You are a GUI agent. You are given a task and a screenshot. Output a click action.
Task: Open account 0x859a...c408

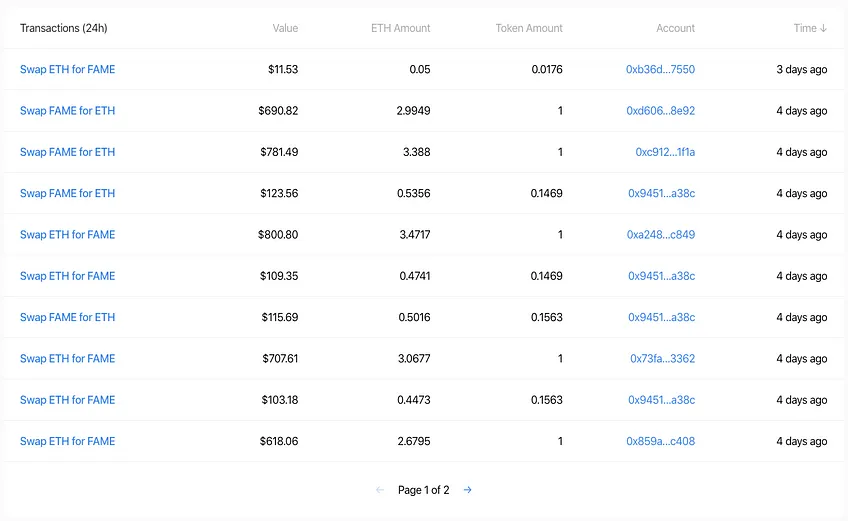click(660, 441)
